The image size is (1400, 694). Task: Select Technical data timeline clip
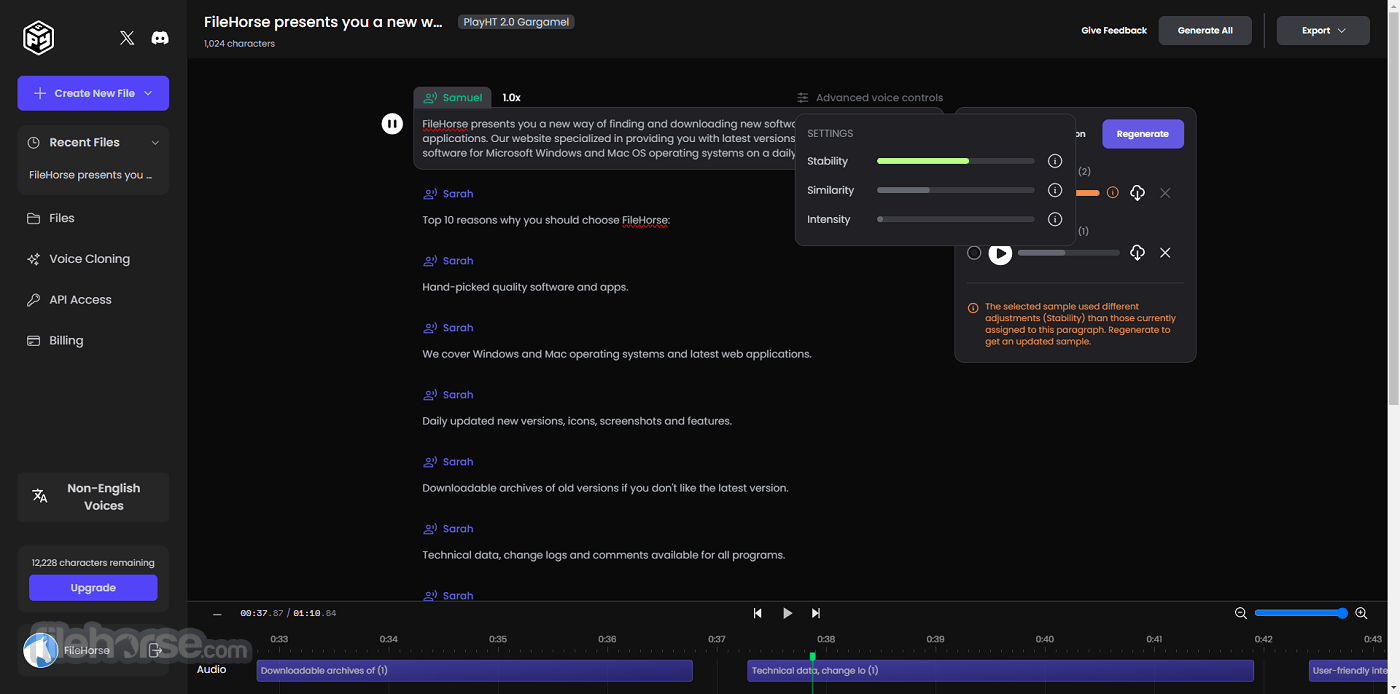(1000, 671)
